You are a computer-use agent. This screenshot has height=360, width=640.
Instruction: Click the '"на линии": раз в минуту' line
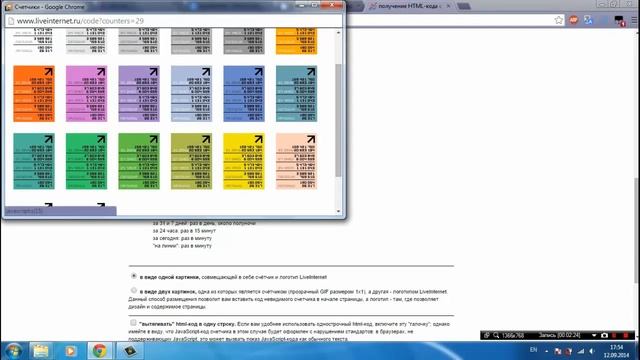(182, 246)
